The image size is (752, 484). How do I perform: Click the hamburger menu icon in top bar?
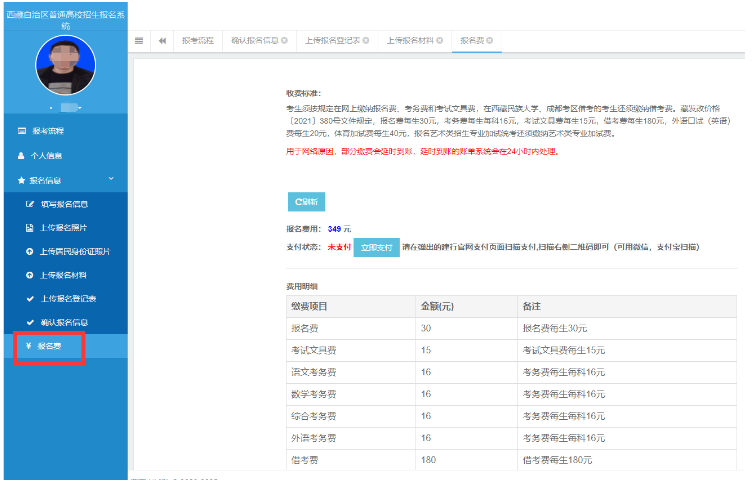pos(139,41)
